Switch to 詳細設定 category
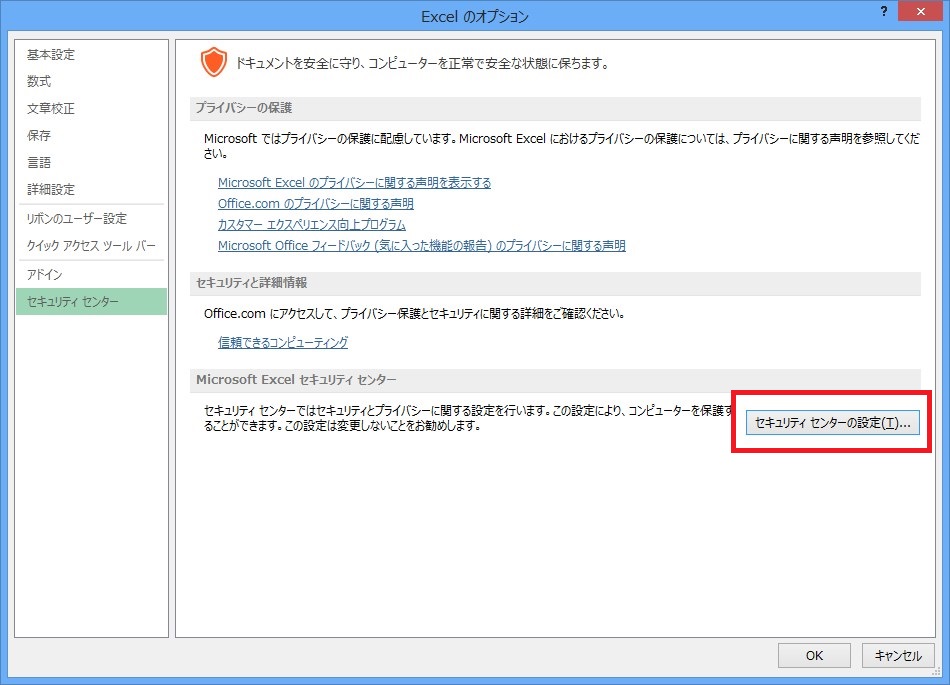This screenshot has height=685, width=950. [x=91, y=190]
